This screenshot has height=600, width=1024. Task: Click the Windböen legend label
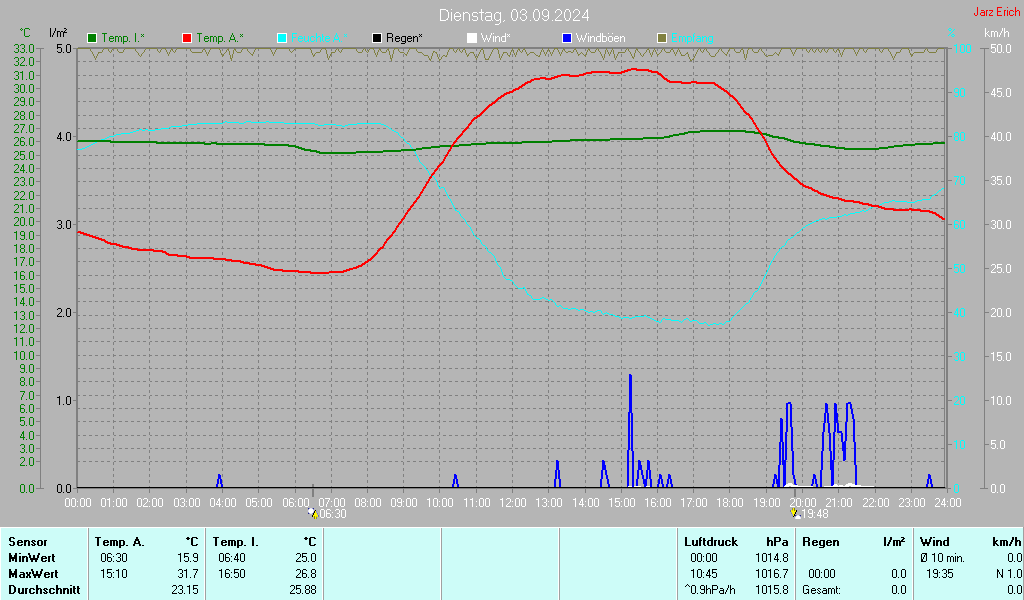pyautogui.click(x=600, y=38)
